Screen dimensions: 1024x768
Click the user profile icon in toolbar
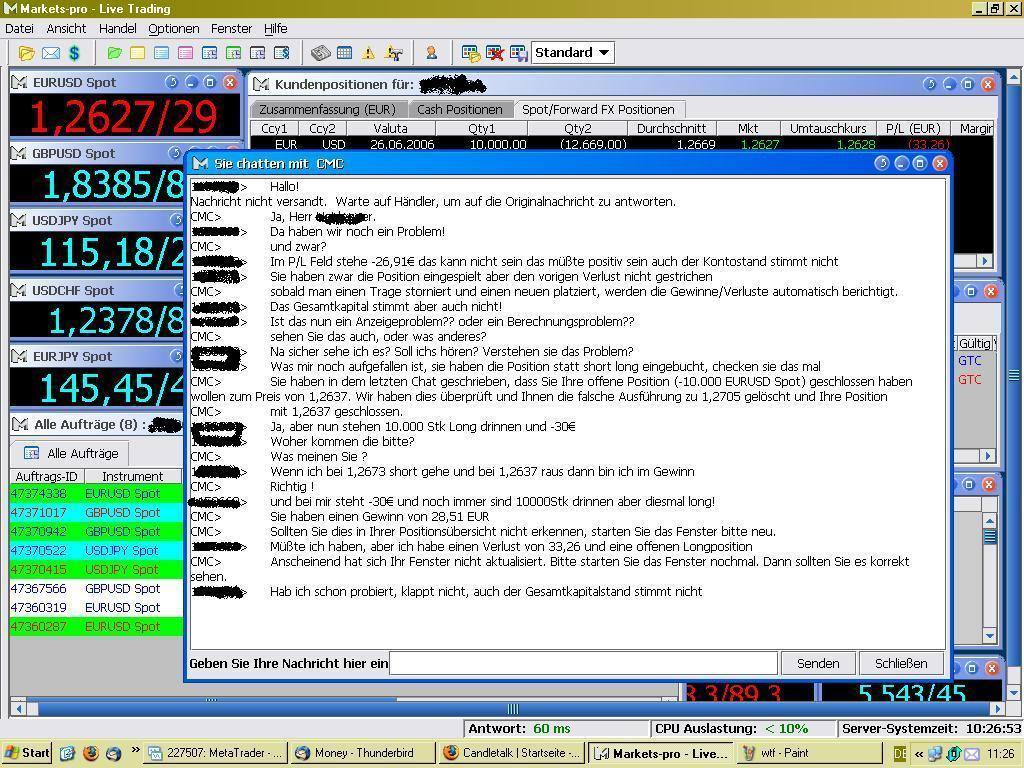point(432,53)
